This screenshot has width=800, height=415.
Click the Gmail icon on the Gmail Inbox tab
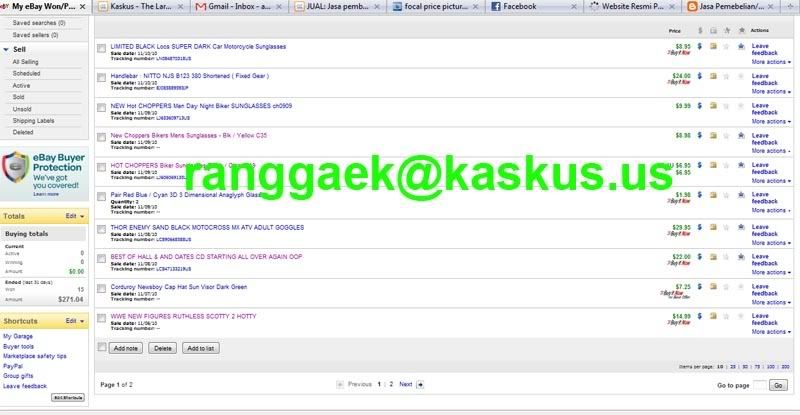(201, 7)
